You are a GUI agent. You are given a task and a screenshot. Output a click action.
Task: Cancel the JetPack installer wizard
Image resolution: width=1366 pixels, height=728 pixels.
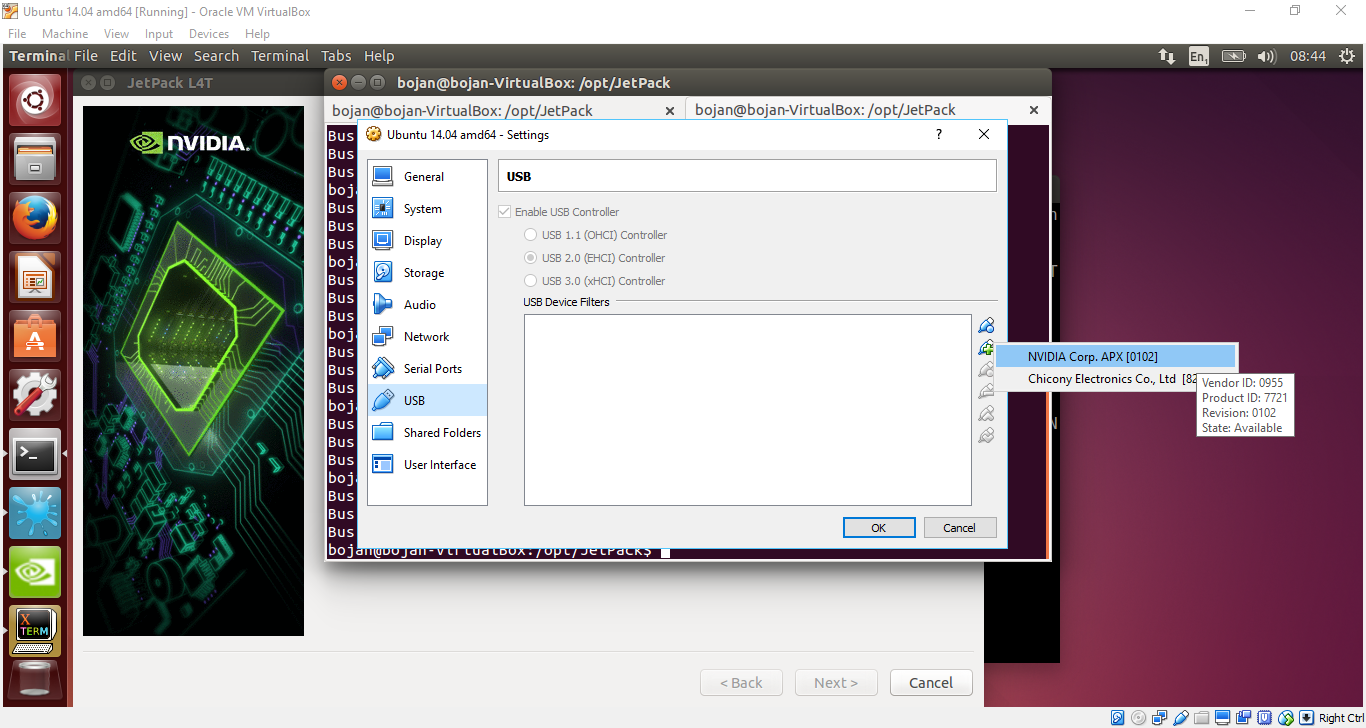tap(931, 682)
